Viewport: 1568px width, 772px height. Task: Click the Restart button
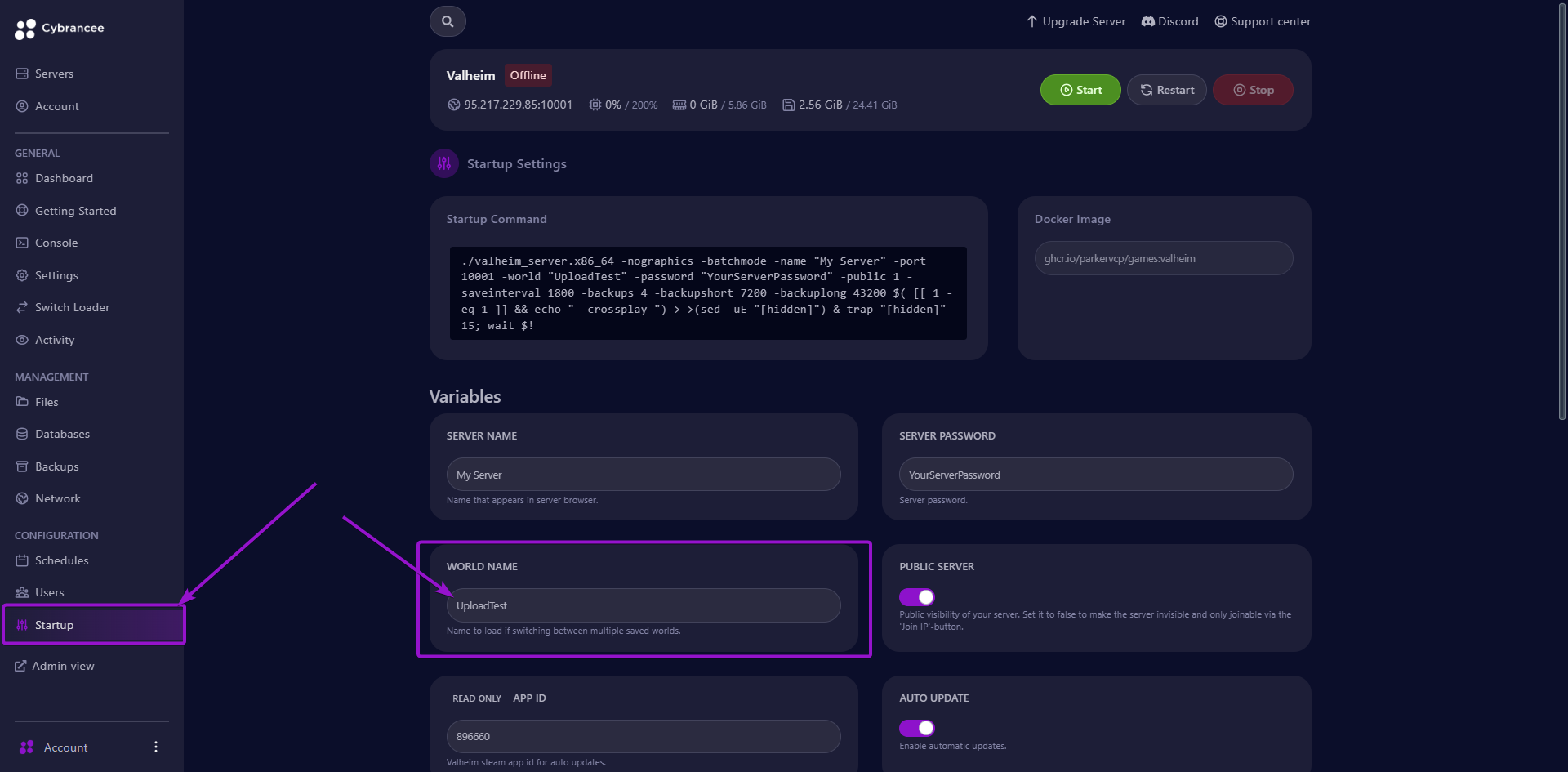[1166, 90]
